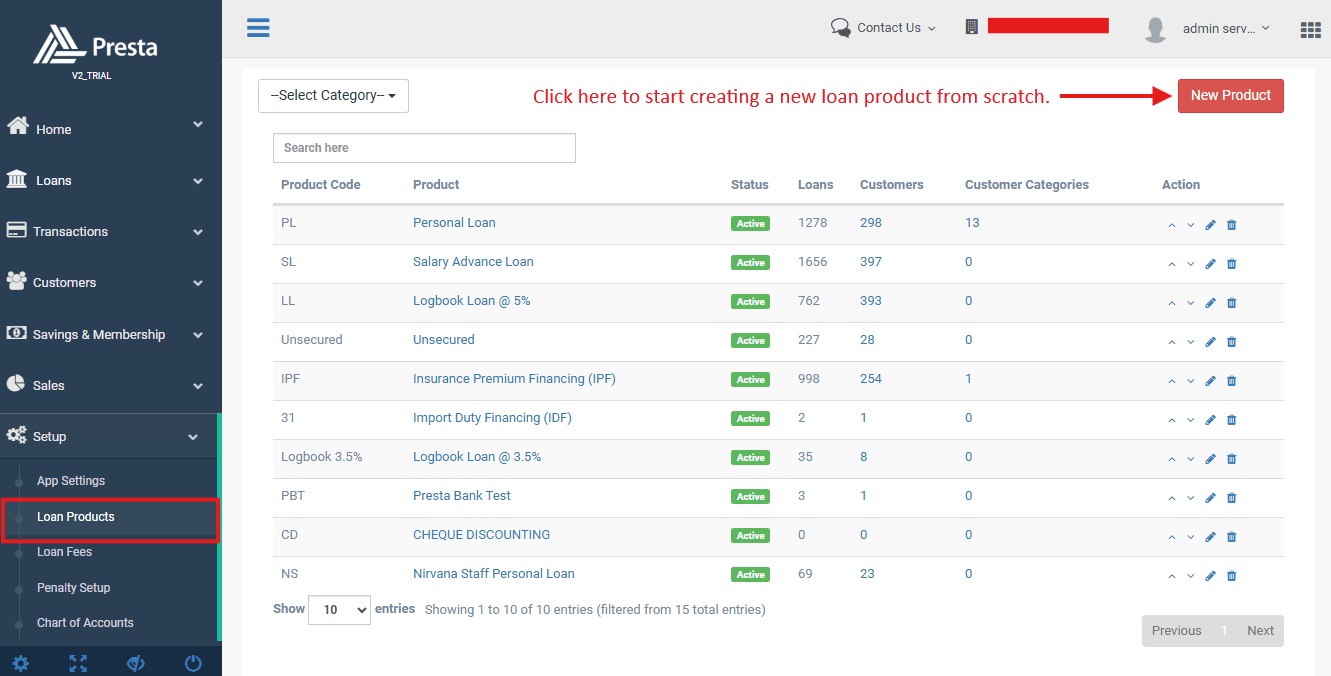The image size is (1331, 676).
Task: Toggle the hamburger sidebar menu
Action: tap(258, 28)
